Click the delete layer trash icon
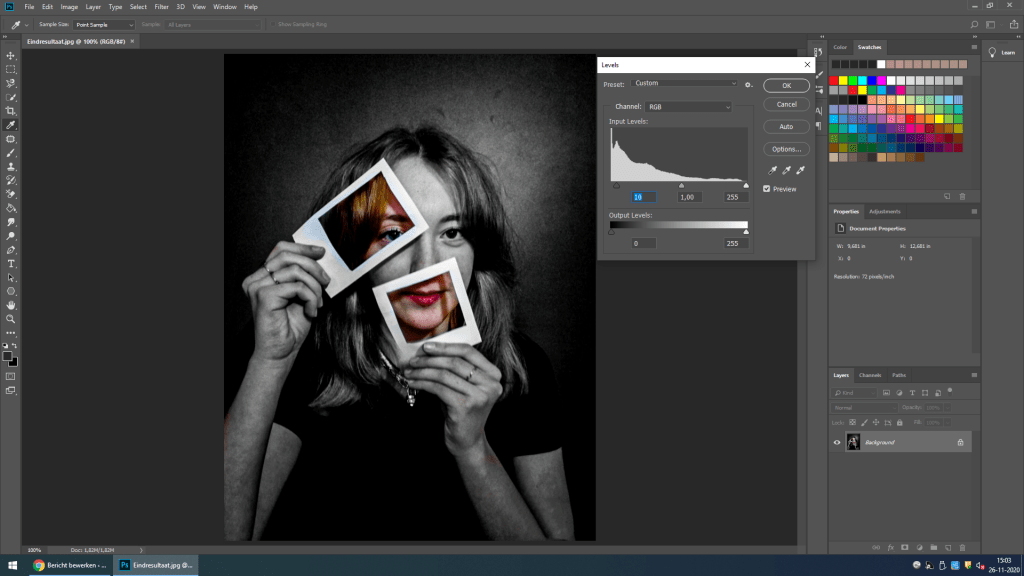Image resolution: width=1024 pixels, height=576 pixels. tap(962, 547)
